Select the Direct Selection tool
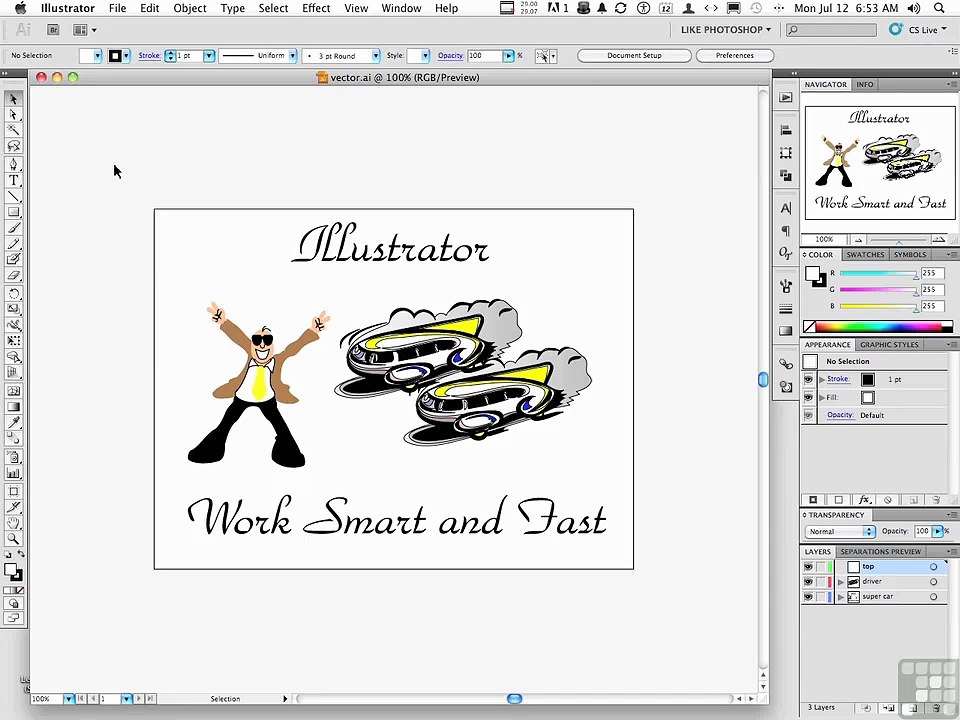 tap(13, 114)
